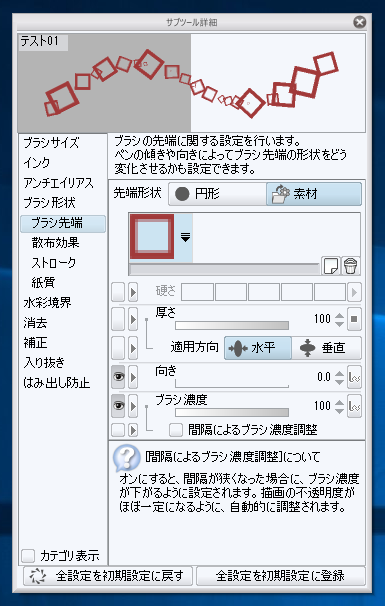Select 水彩境界 category
Image resolution: width=385 pixels, height=606 pixels.
point(47,303)
